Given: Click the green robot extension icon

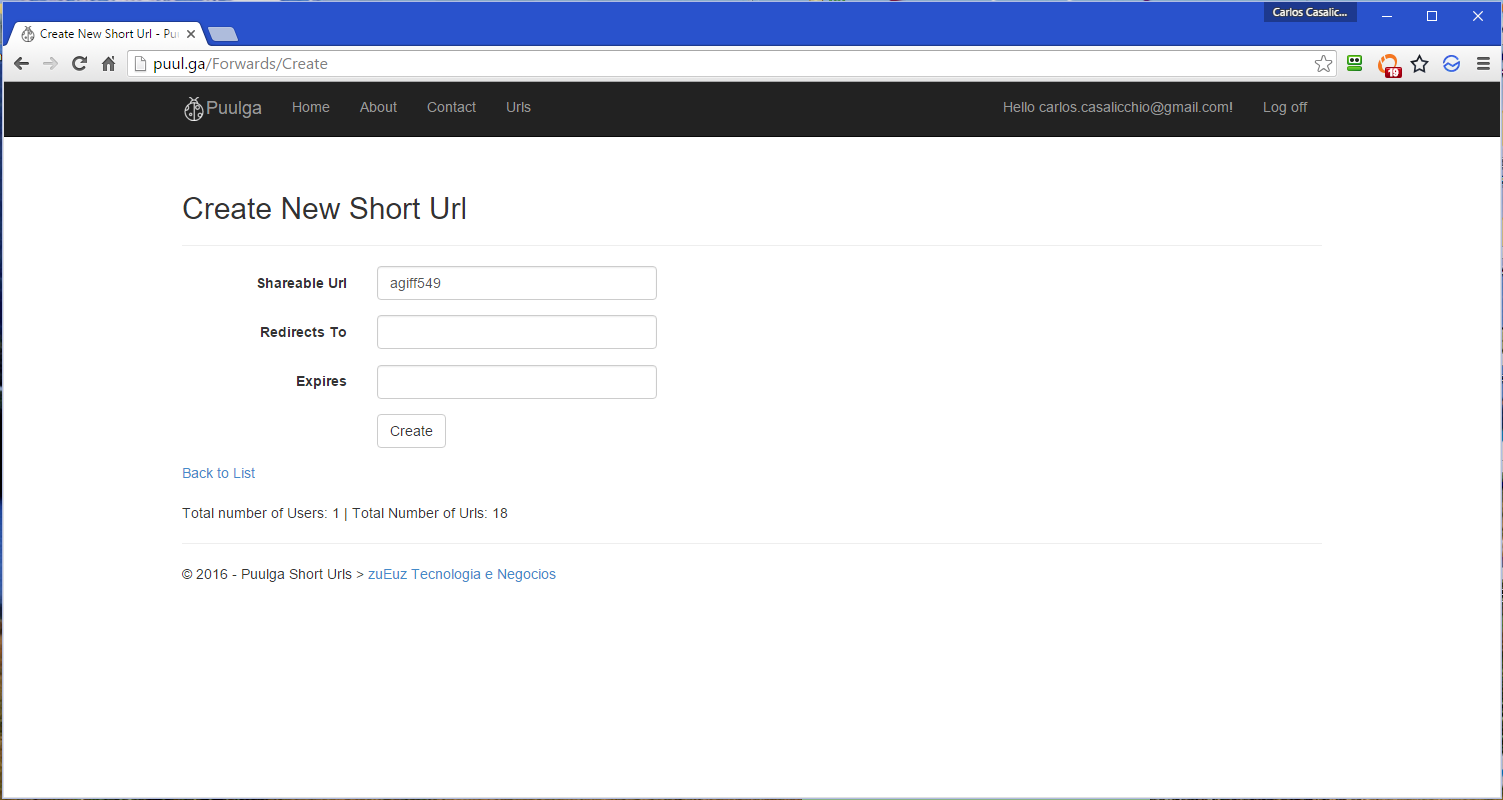Looking at the screenshot, I should 1355,63.
